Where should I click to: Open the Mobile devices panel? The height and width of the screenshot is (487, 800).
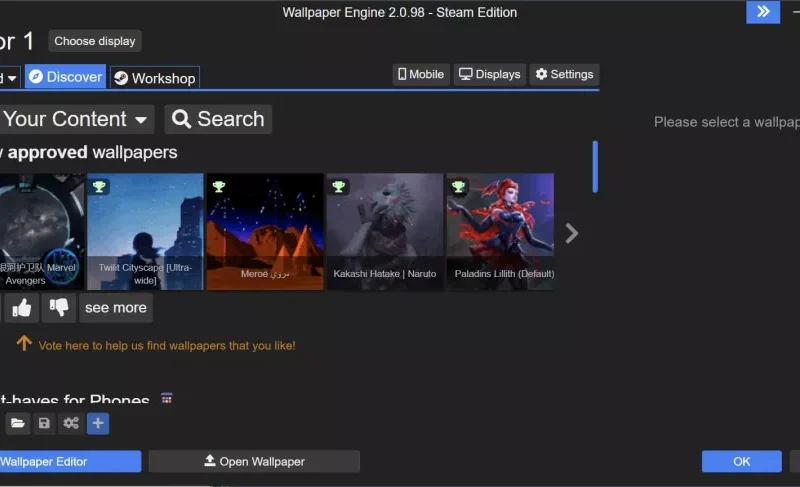click(421, 74)
